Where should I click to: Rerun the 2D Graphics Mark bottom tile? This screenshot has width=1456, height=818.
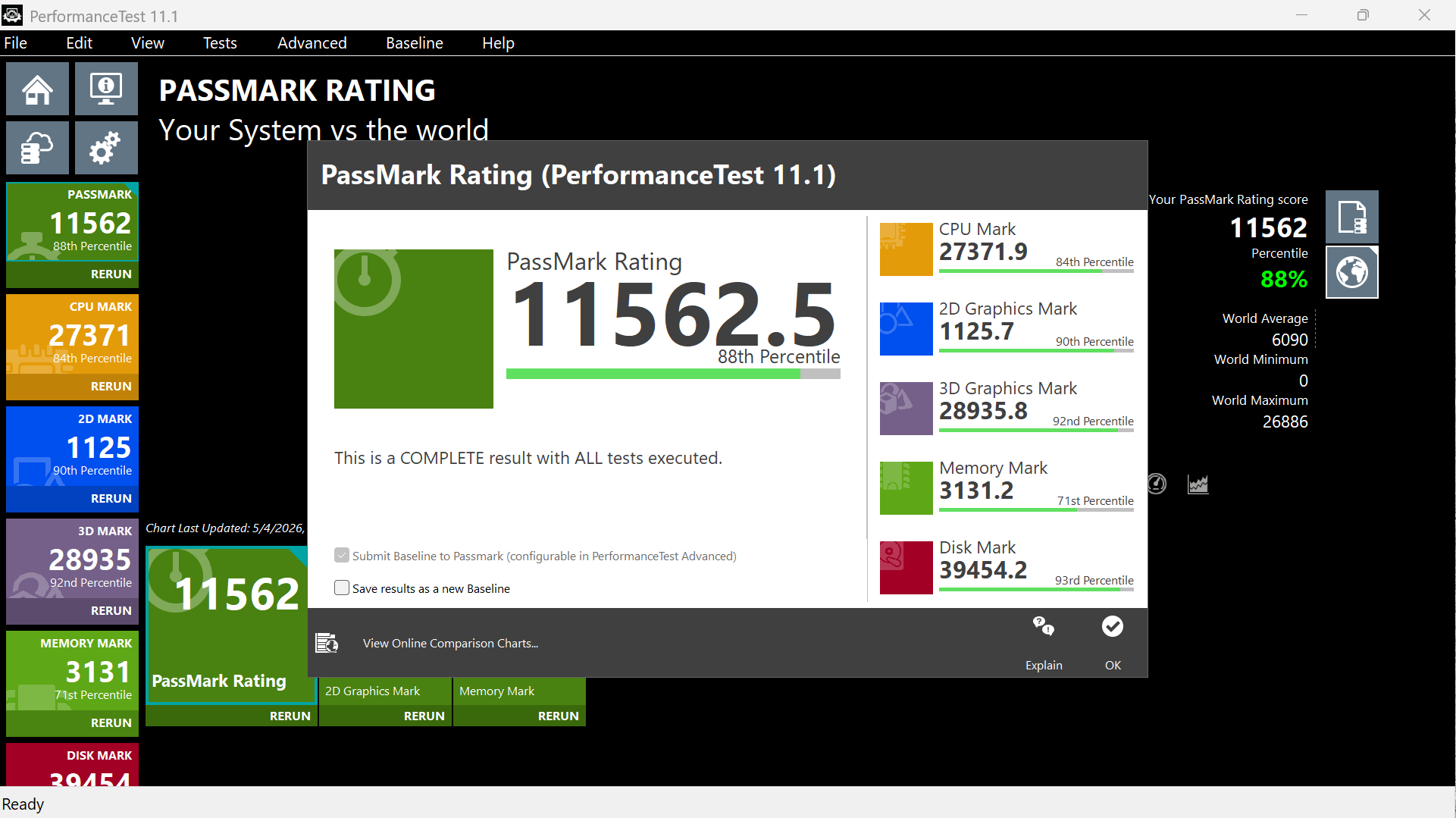(424, 716)
